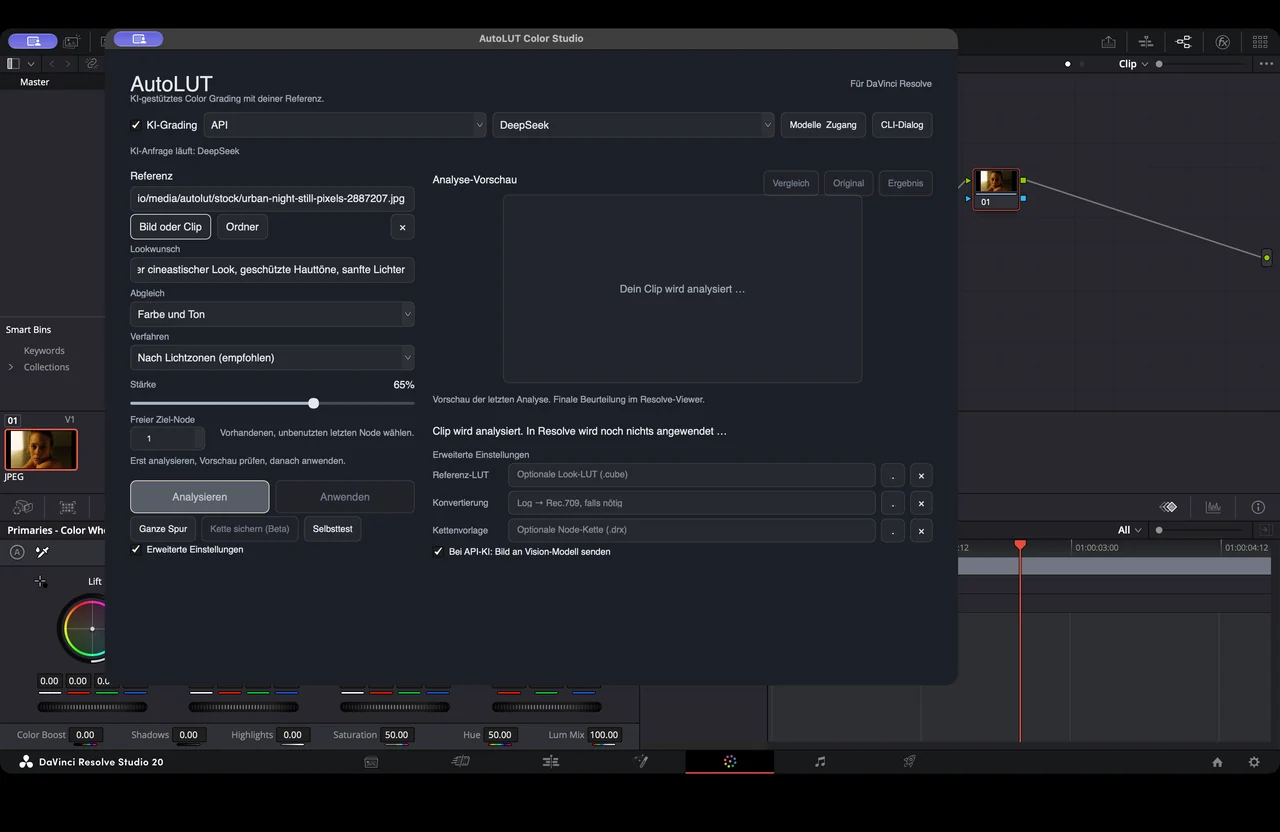Open the Fairlight music note page icon
The height and width of the screenshot is (832, 1280).
pyautogui.click(x=820, y=762)
